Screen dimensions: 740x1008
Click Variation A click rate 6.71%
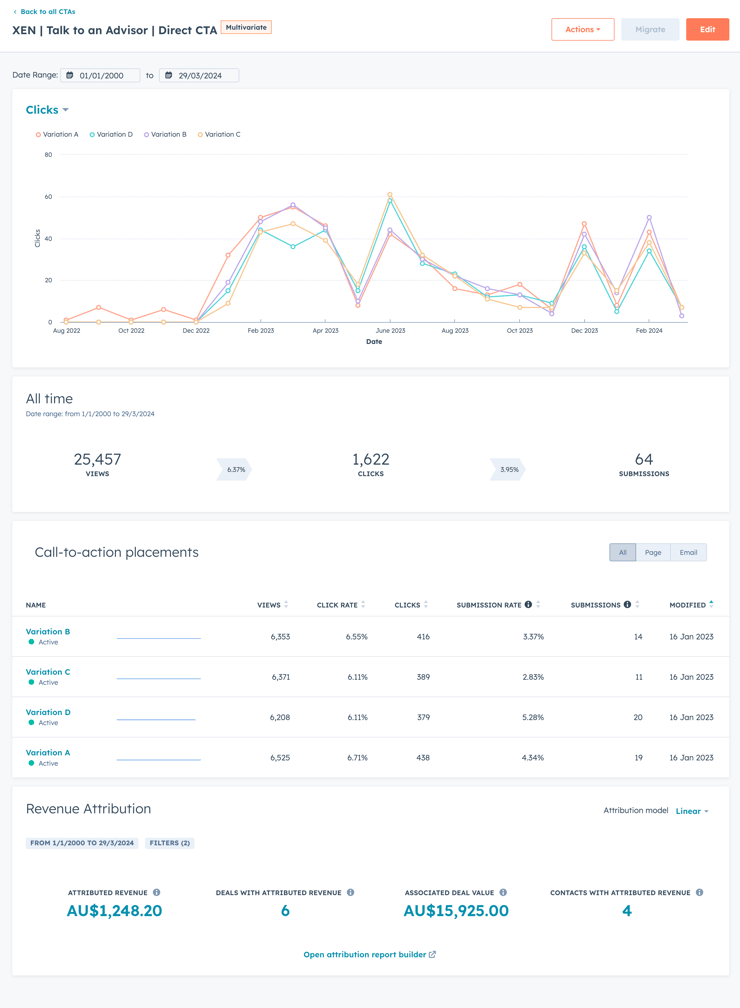357,758
